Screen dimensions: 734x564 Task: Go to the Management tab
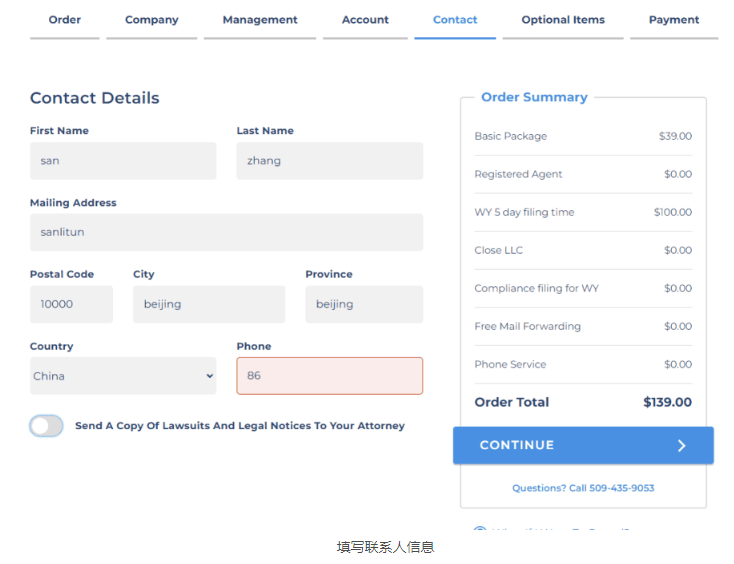pyautogui.click(x=260, y=20)
